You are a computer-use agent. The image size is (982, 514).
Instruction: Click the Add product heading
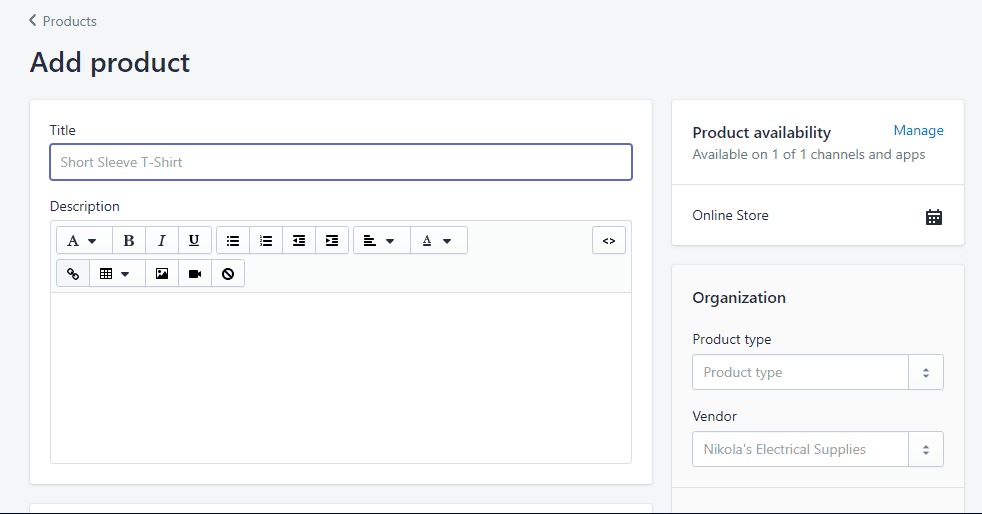point(110,63)
